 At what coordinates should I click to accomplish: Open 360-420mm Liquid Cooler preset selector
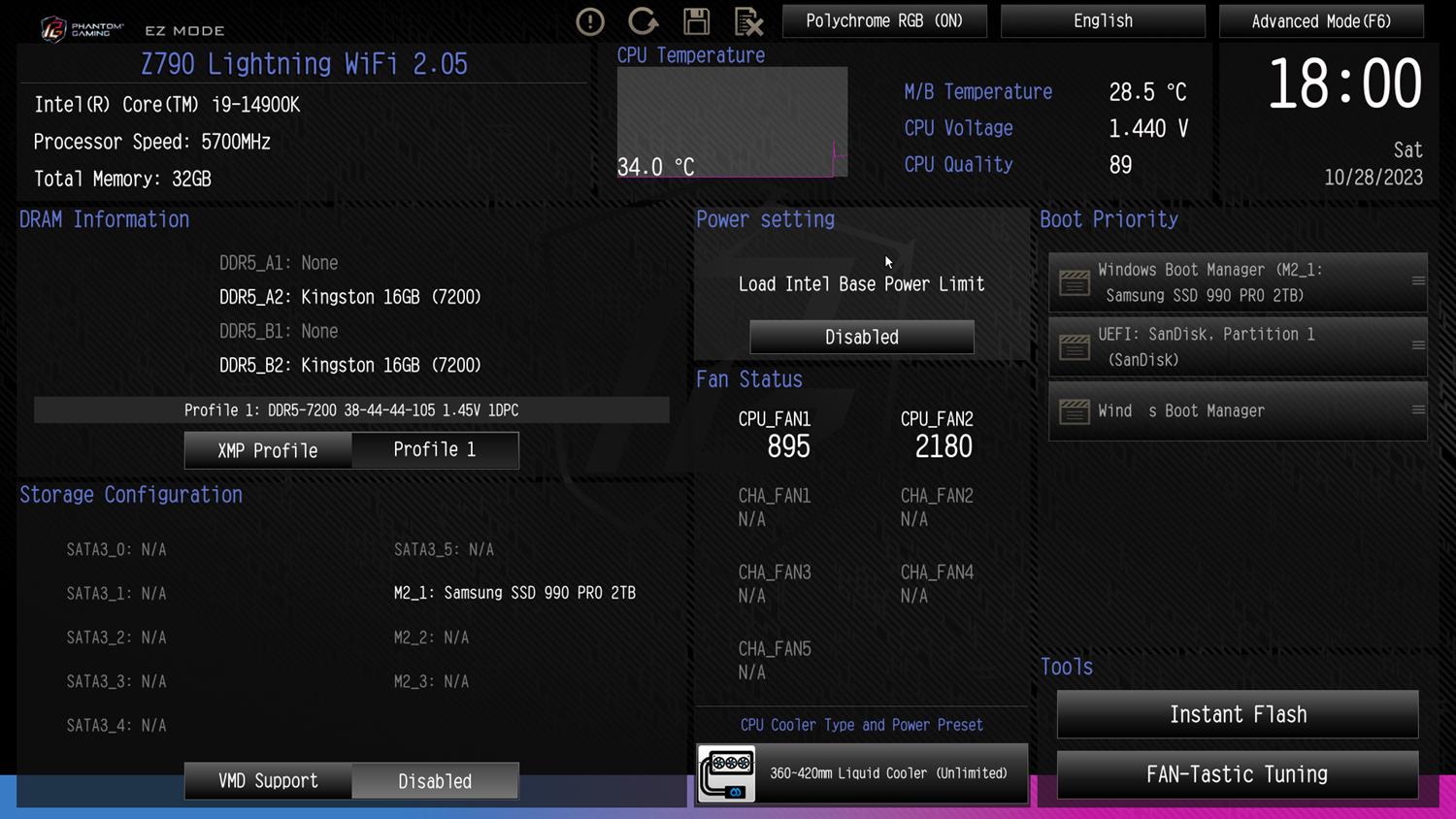[x=888, y=773]
